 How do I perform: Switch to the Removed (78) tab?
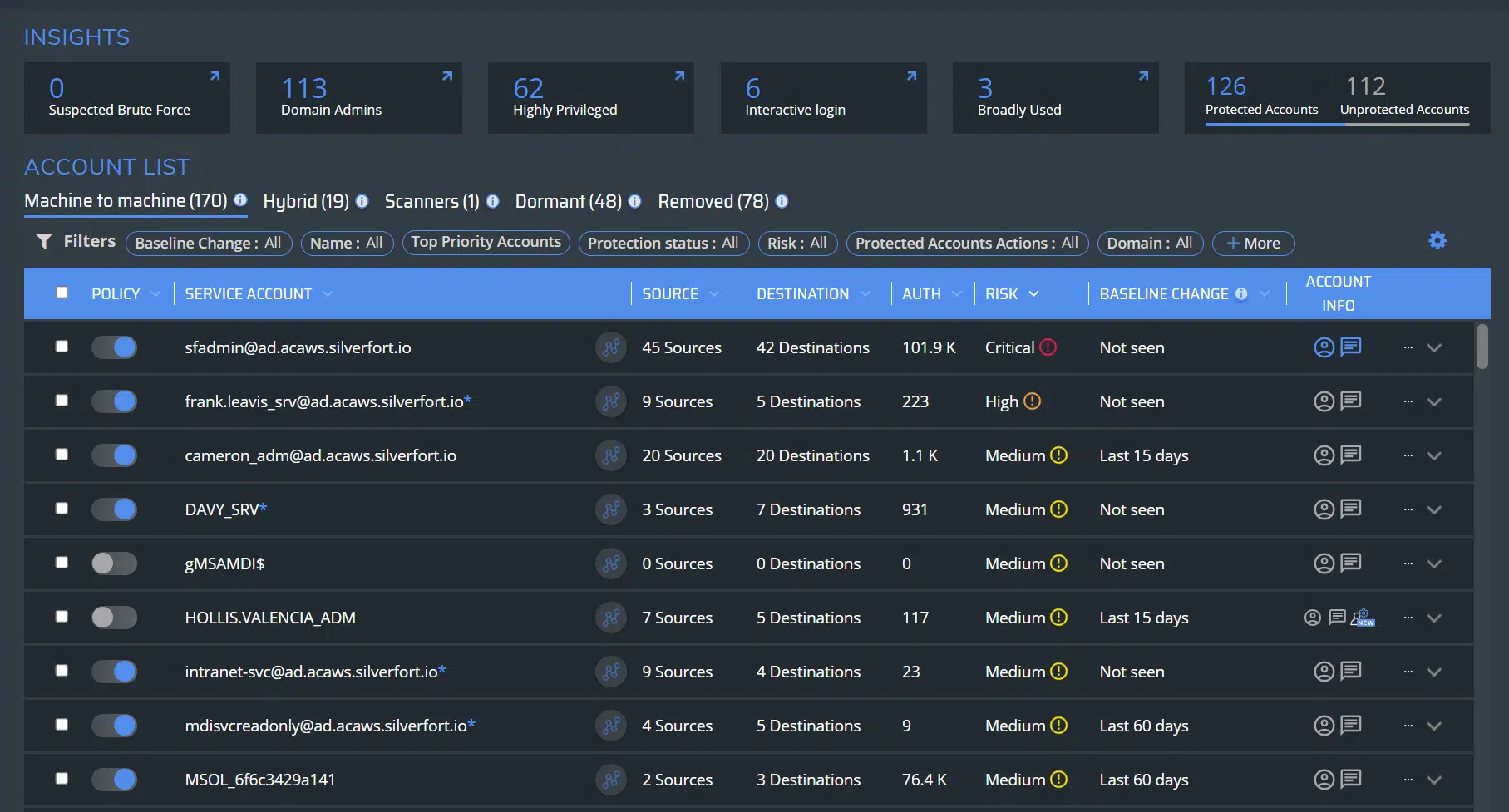tap(713, 201)
